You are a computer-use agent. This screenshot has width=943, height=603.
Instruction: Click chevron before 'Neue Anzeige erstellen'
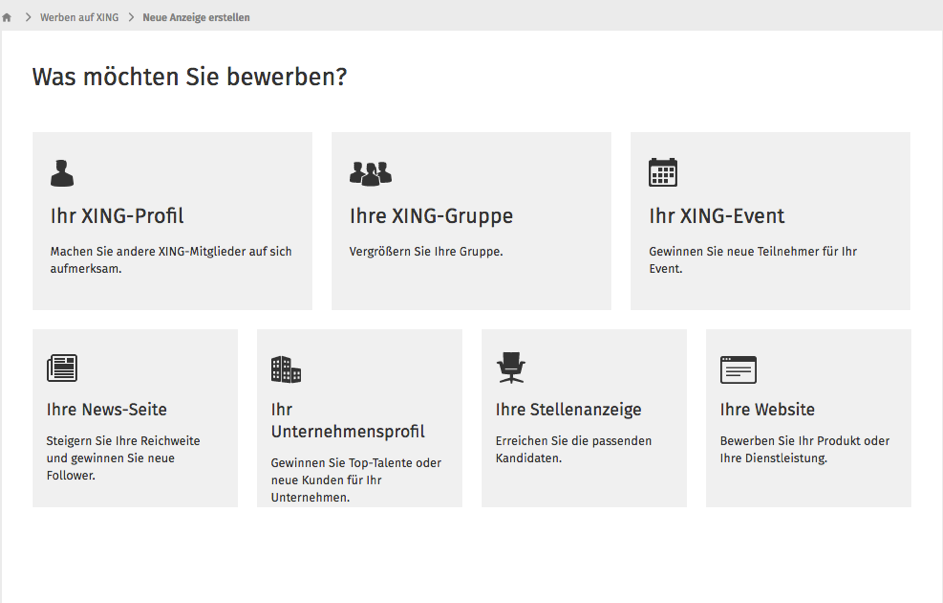pos(131,17)
